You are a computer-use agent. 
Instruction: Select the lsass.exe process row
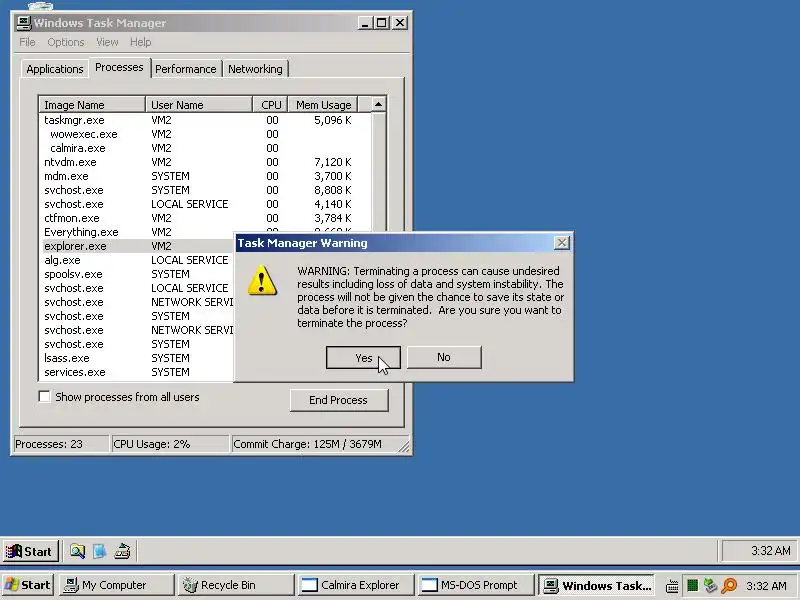coord(137,358)
